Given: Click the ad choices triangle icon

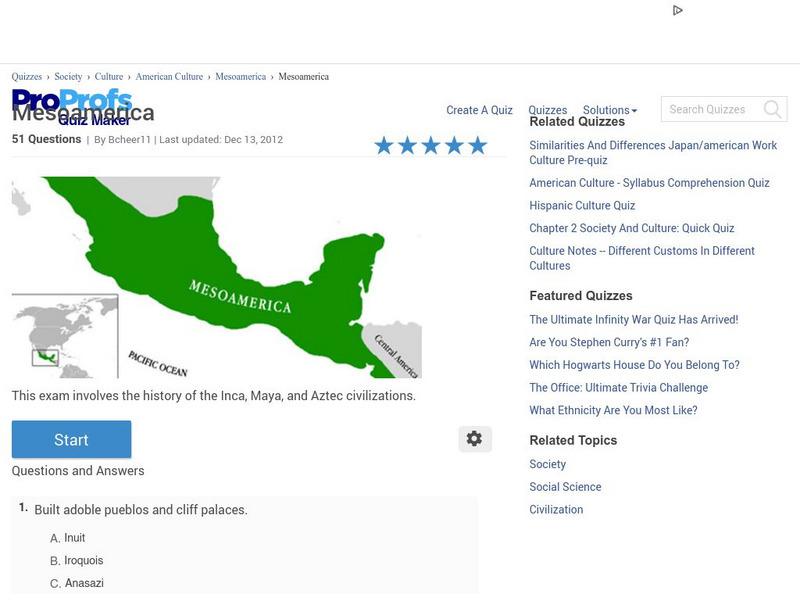Looking at the screenshot, I should [x=678, y=10].
